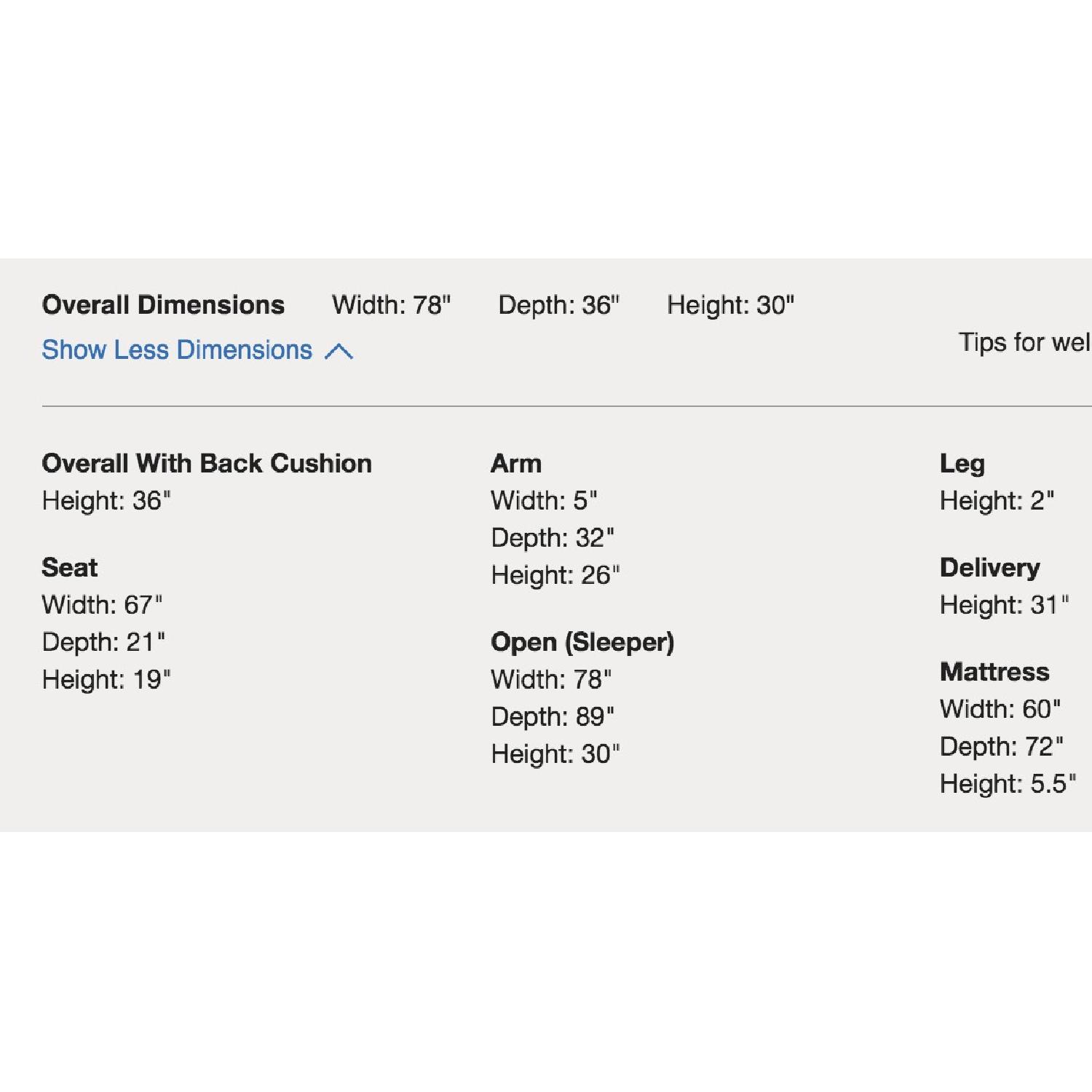
Task: Click the Overall Dimensions heading
Action: (x=163, y=305)
